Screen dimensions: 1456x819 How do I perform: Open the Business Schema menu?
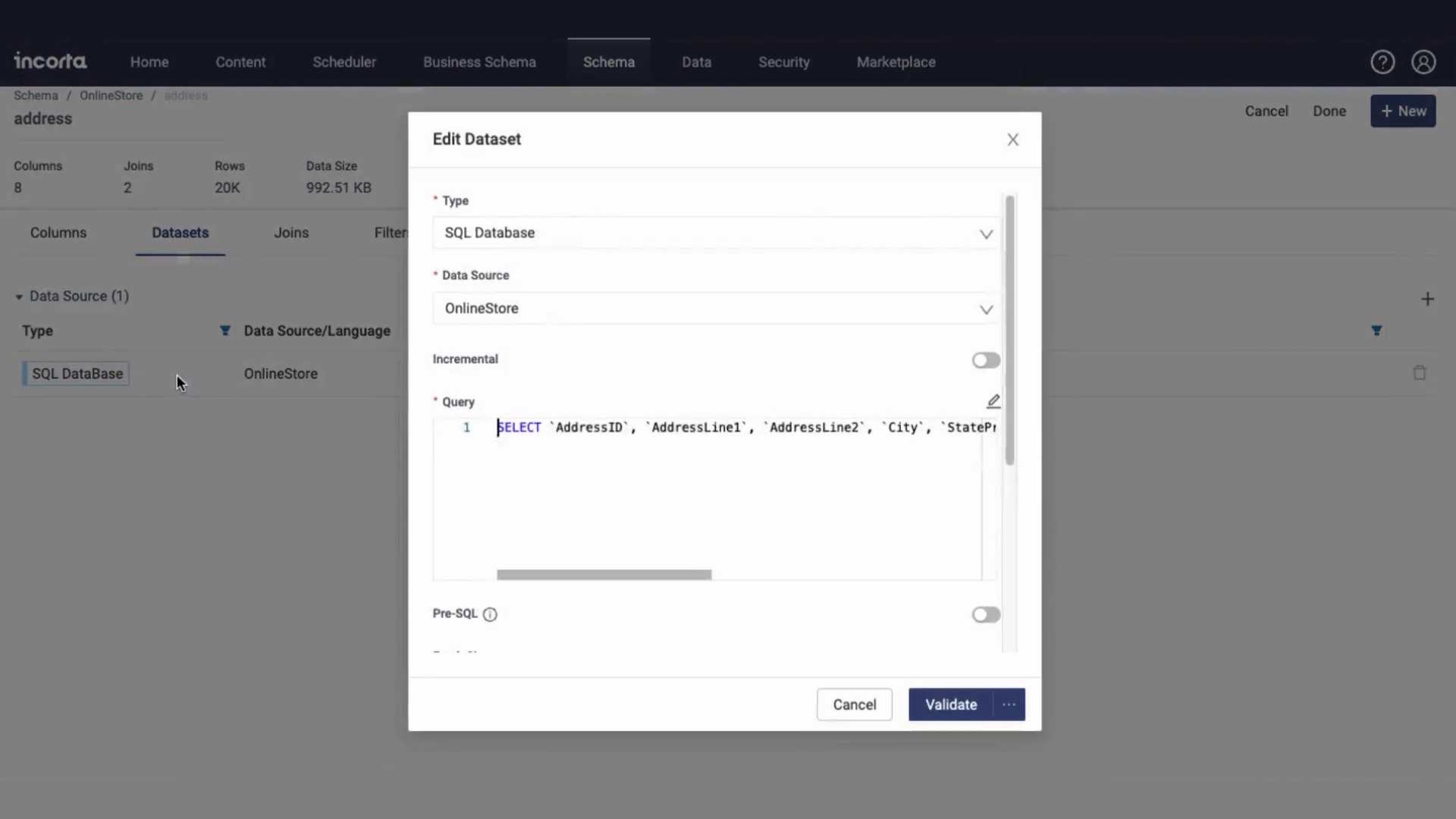479,62
